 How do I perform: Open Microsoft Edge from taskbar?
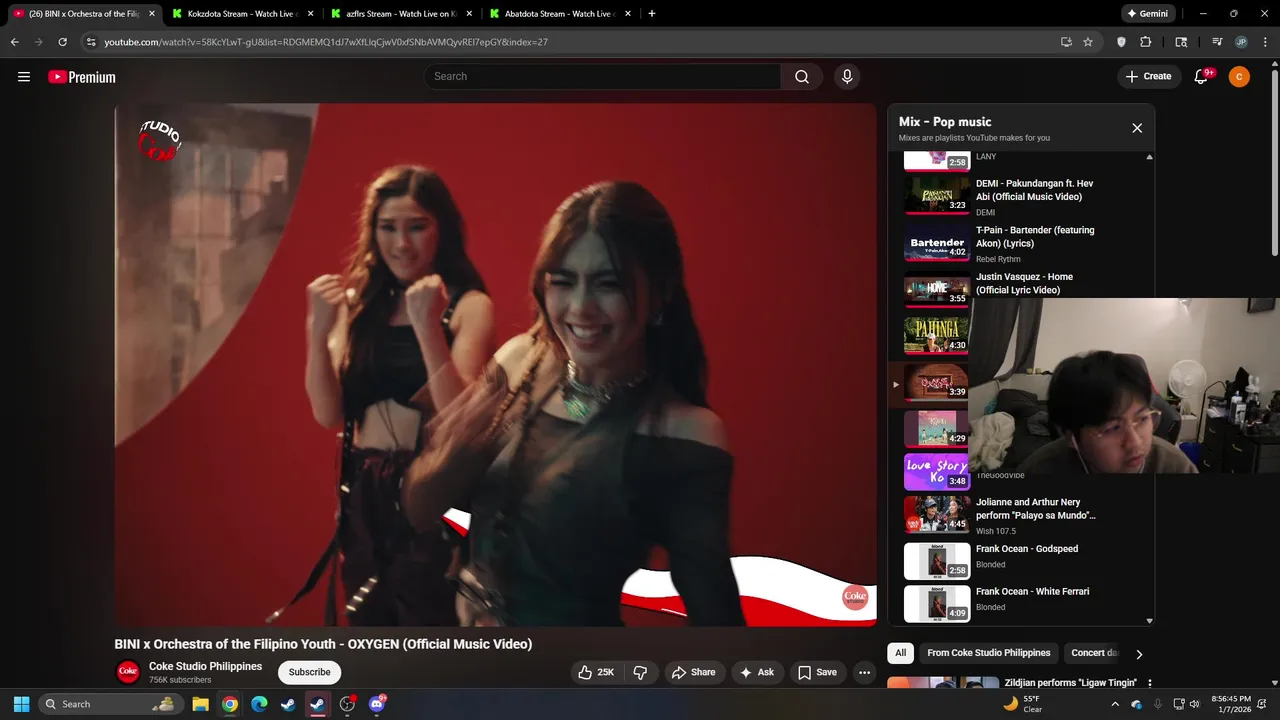click(x=259, y=704)
